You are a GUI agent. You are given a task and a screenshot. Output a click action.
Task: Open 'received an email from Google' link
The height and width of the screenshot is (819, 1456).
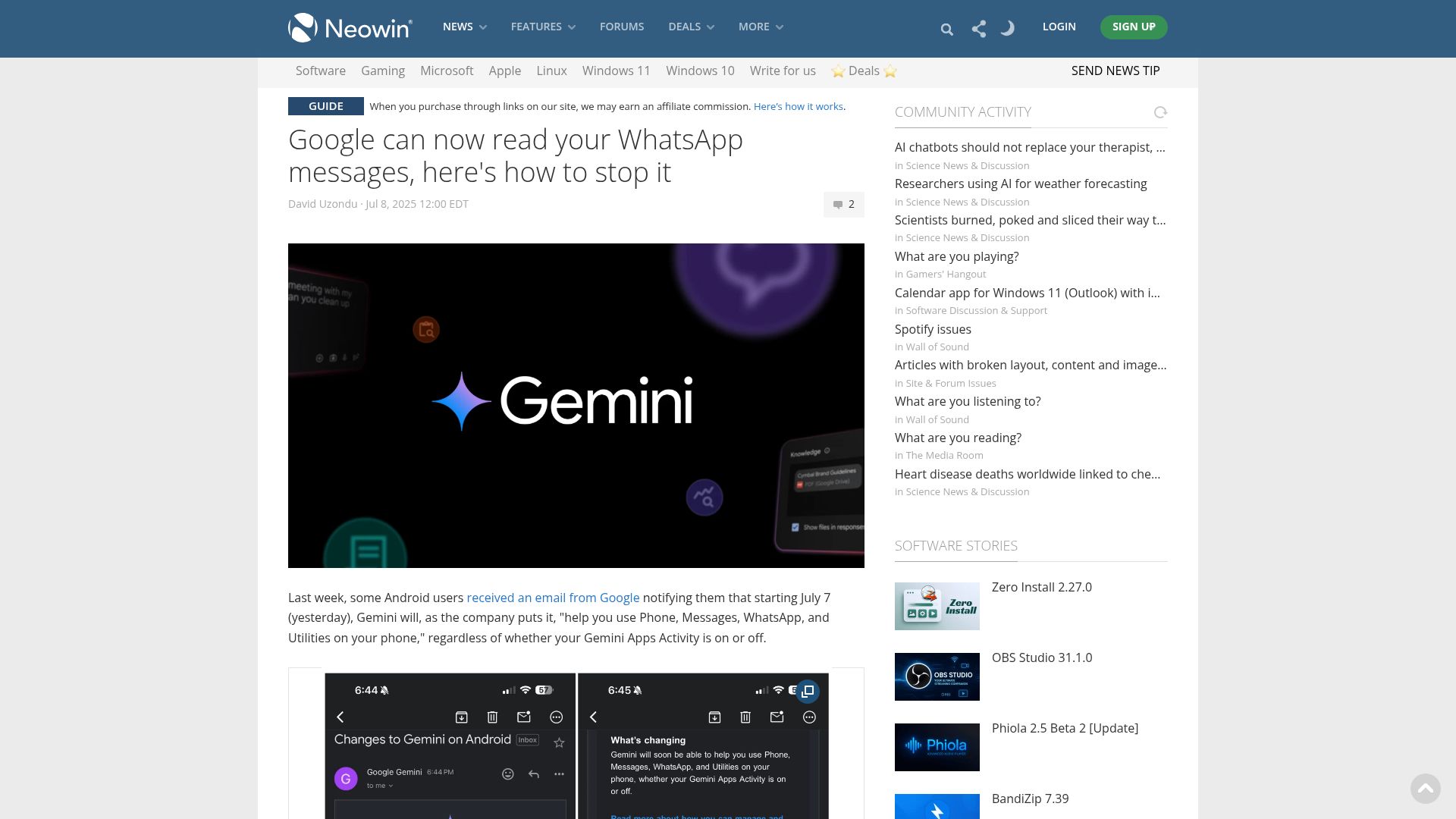click(x=553, y=598)
